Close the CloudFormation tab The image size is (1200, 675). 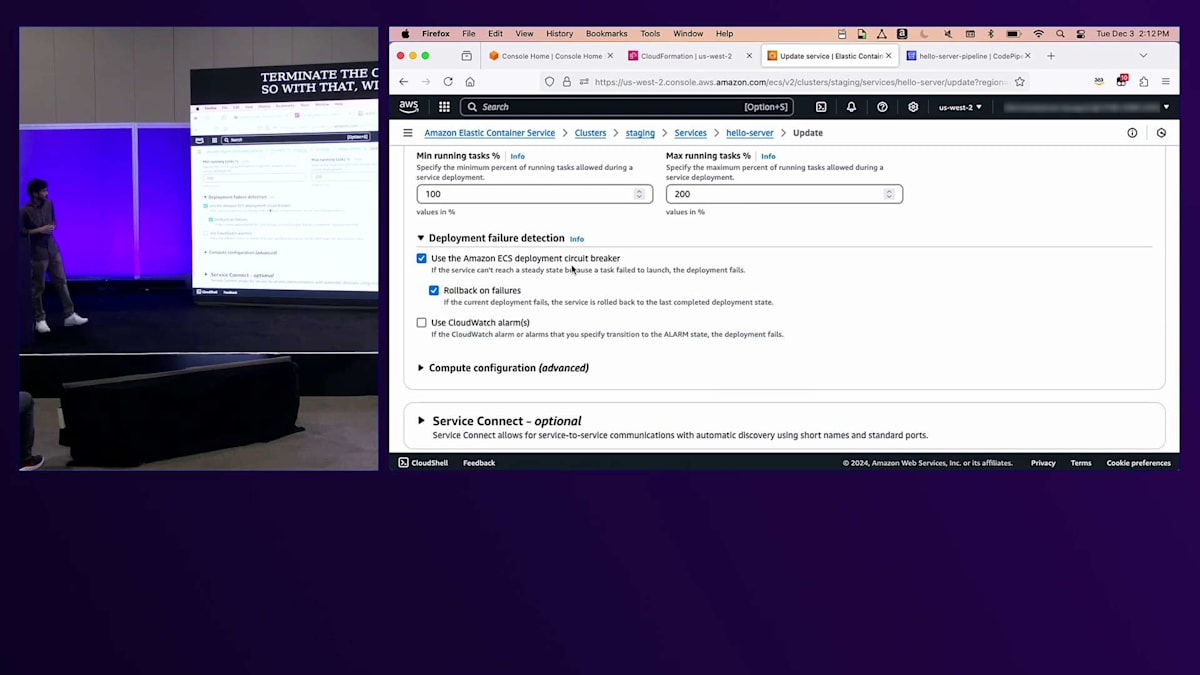pyautogui.click(x=749, y=56)
